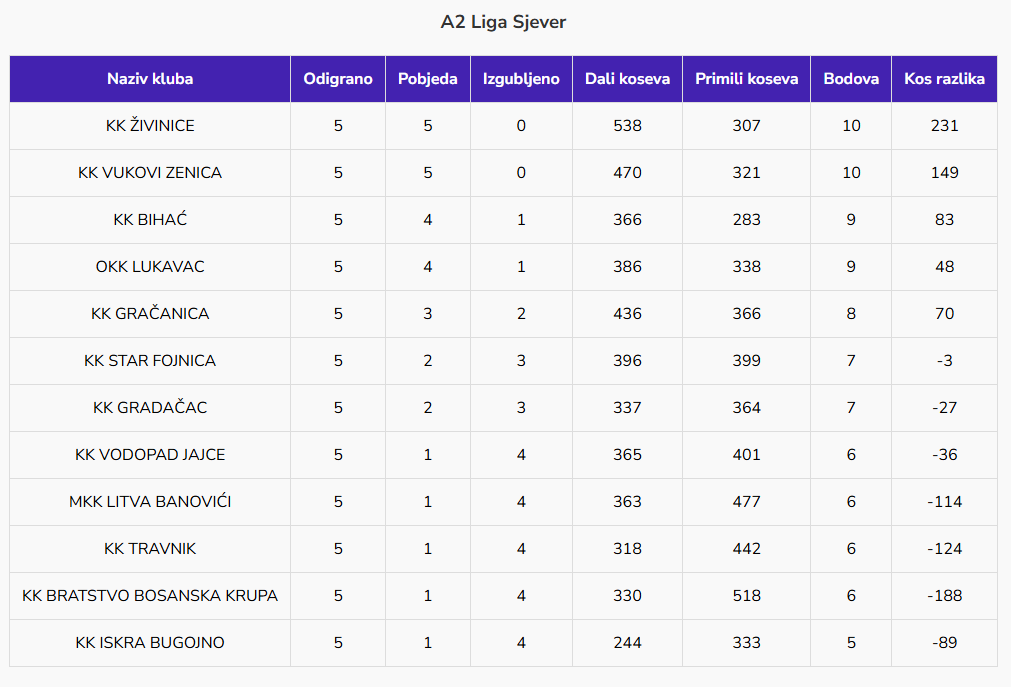Click KK BRATSTVO BOSANSKA KRUPA name
Image resolution: width=1011 pixels, height=687 pixels.
point(150,596)
